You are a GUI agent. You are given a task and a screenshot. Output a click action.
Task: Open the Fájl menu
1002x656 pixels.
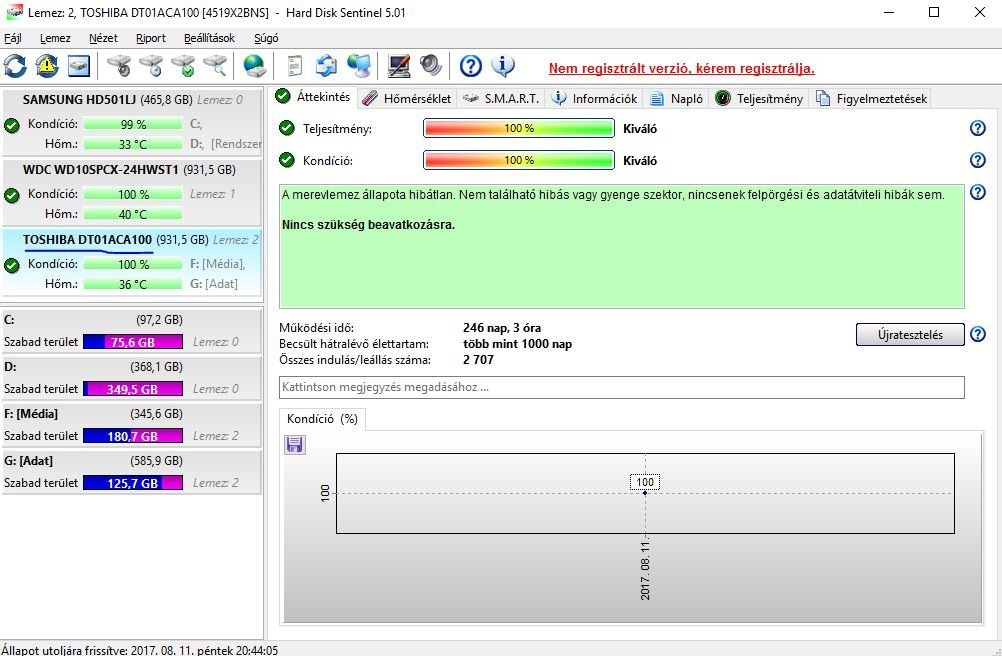[13, 38]
